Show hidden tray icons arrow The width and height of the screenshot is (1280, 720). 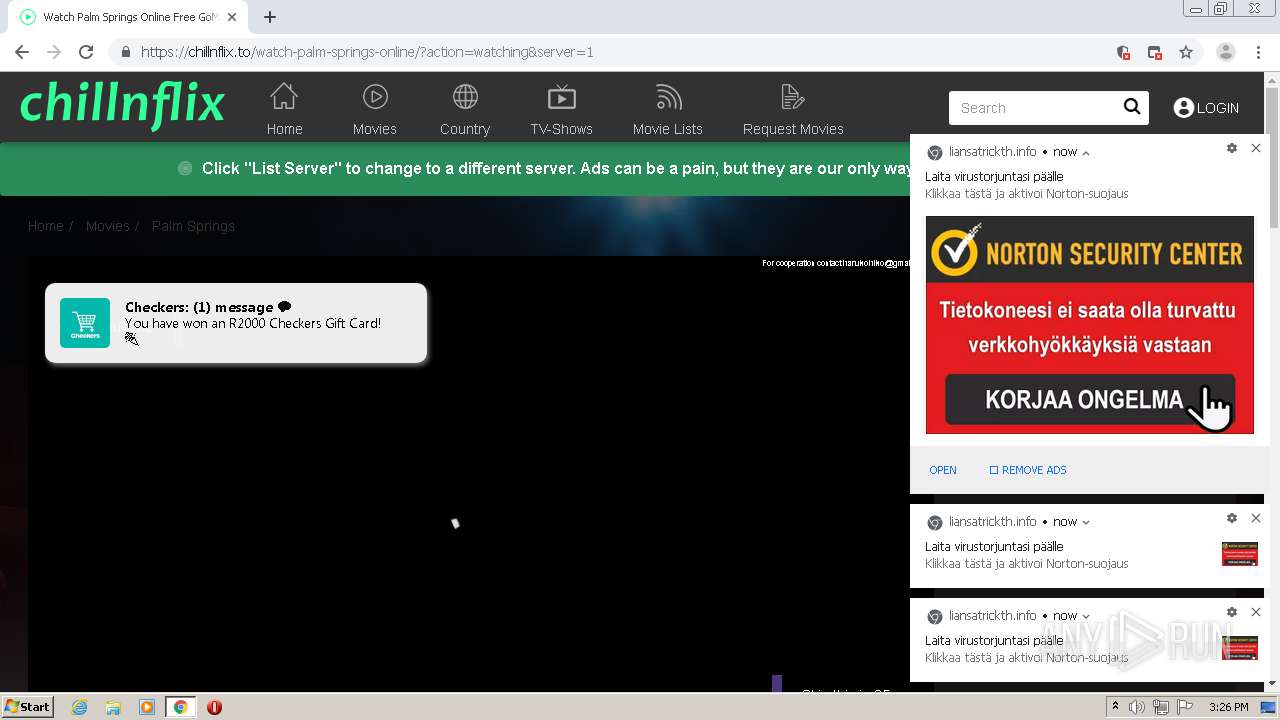(1115, 707)
